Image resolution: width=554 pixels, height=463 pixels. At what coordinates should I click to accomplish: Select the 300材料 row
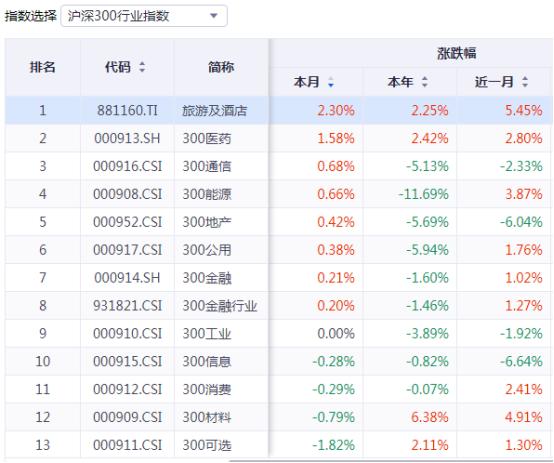pos(279,417)
